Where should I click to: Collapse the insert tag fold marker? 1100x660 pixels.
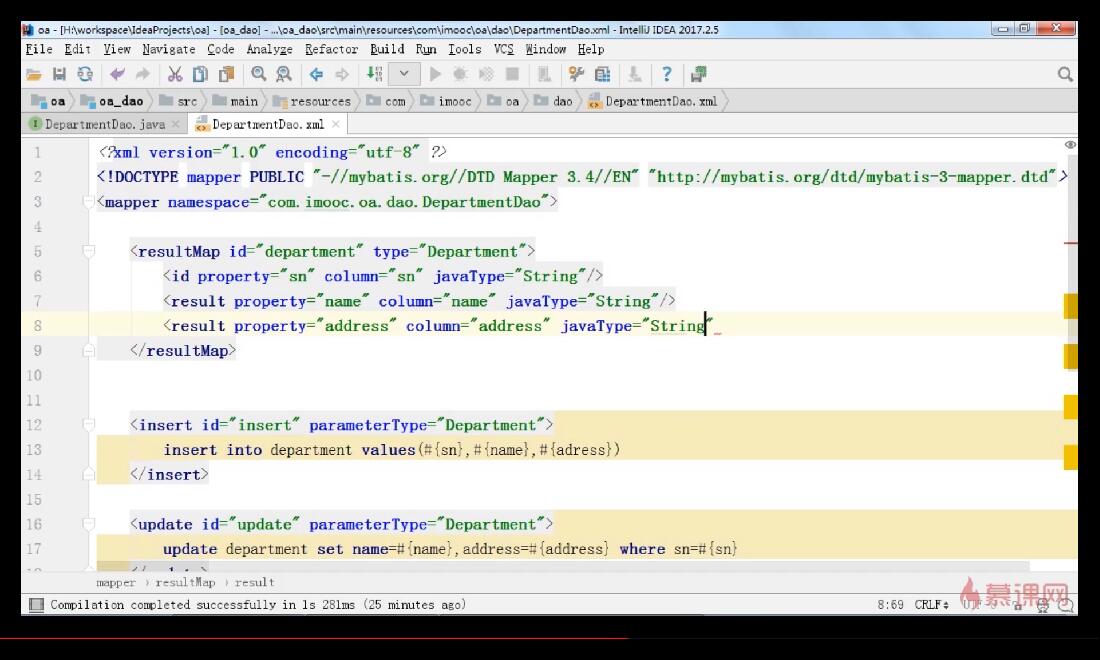tap(88, 424)
